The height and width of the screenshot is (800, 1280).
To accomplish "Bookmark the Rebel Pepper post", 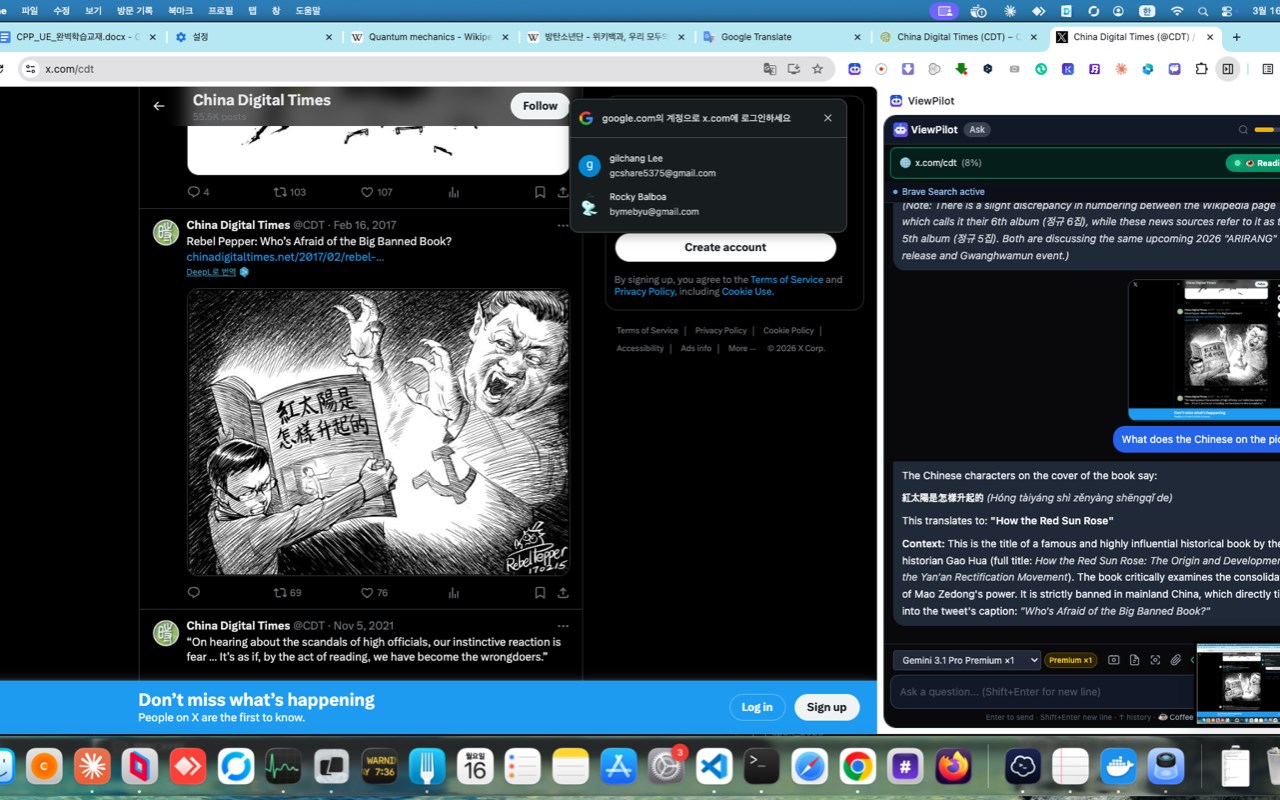I will (x=540, y=593).
